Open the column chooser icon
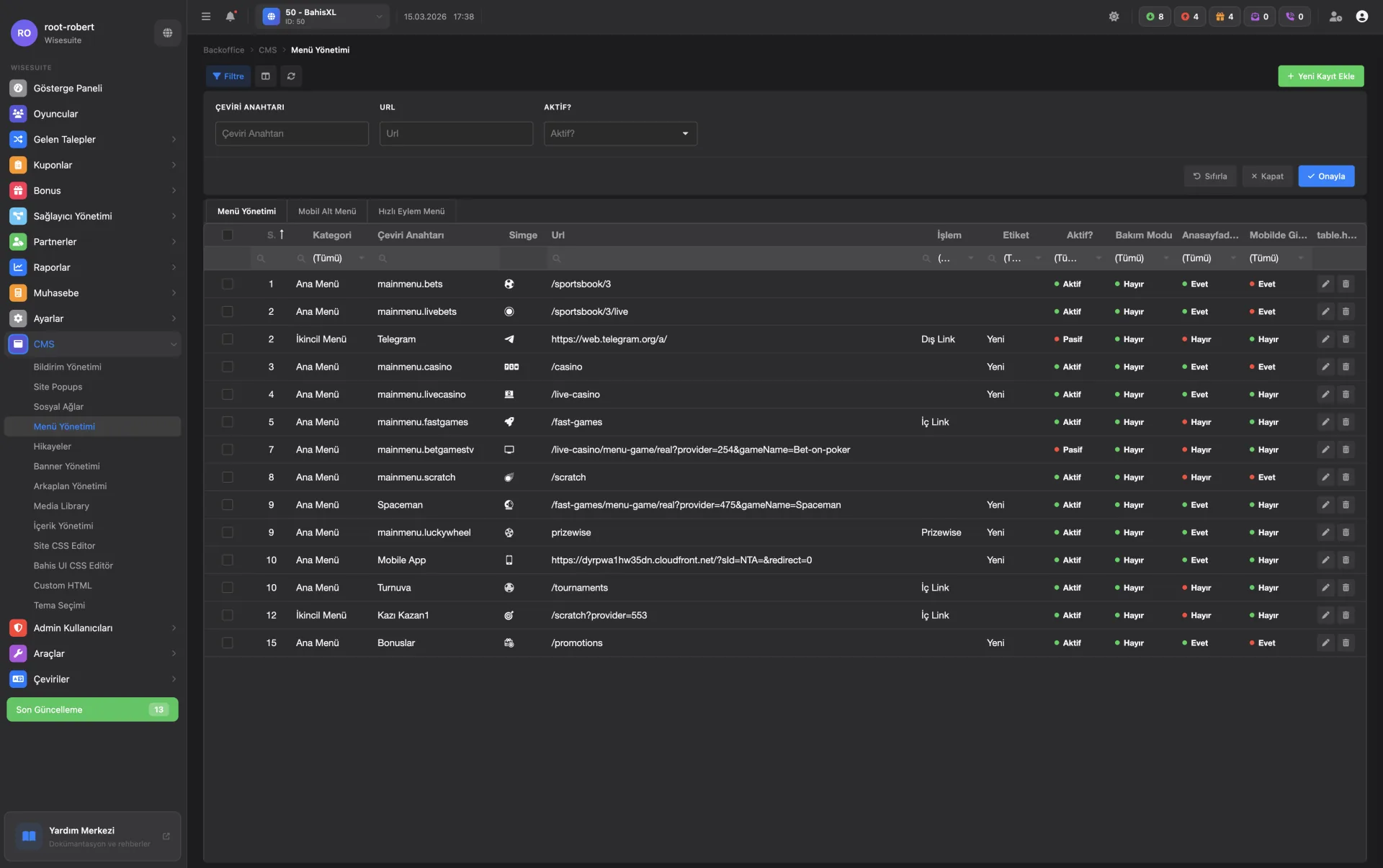This screenshot has width=1383, height=868. [265, 76]
